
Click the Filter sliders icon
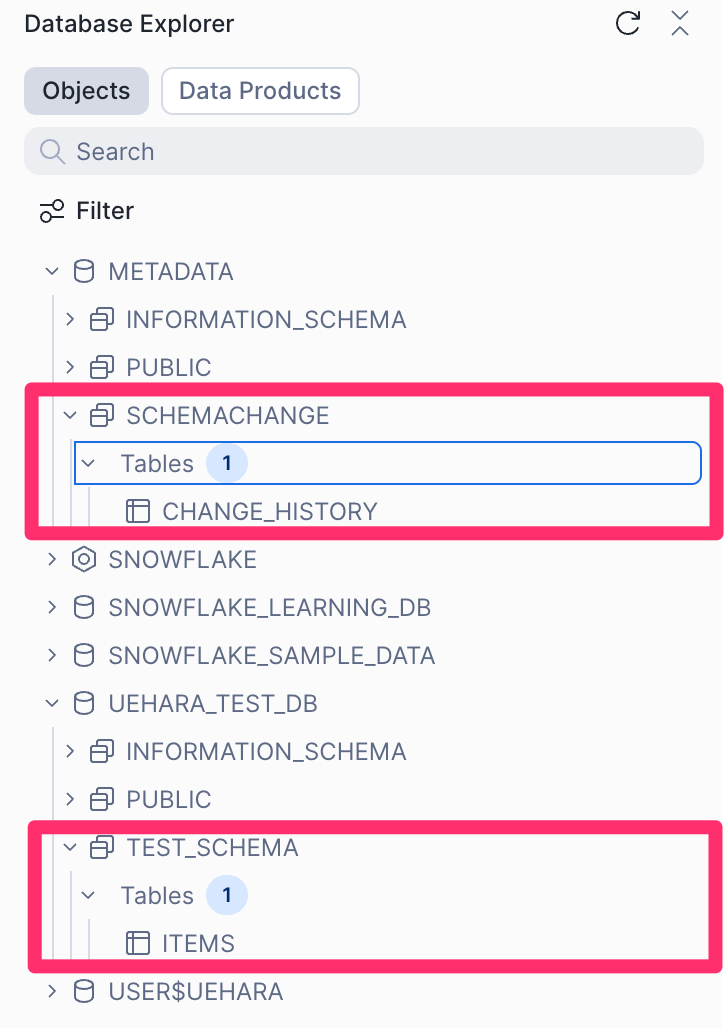(x=51, y=211)
